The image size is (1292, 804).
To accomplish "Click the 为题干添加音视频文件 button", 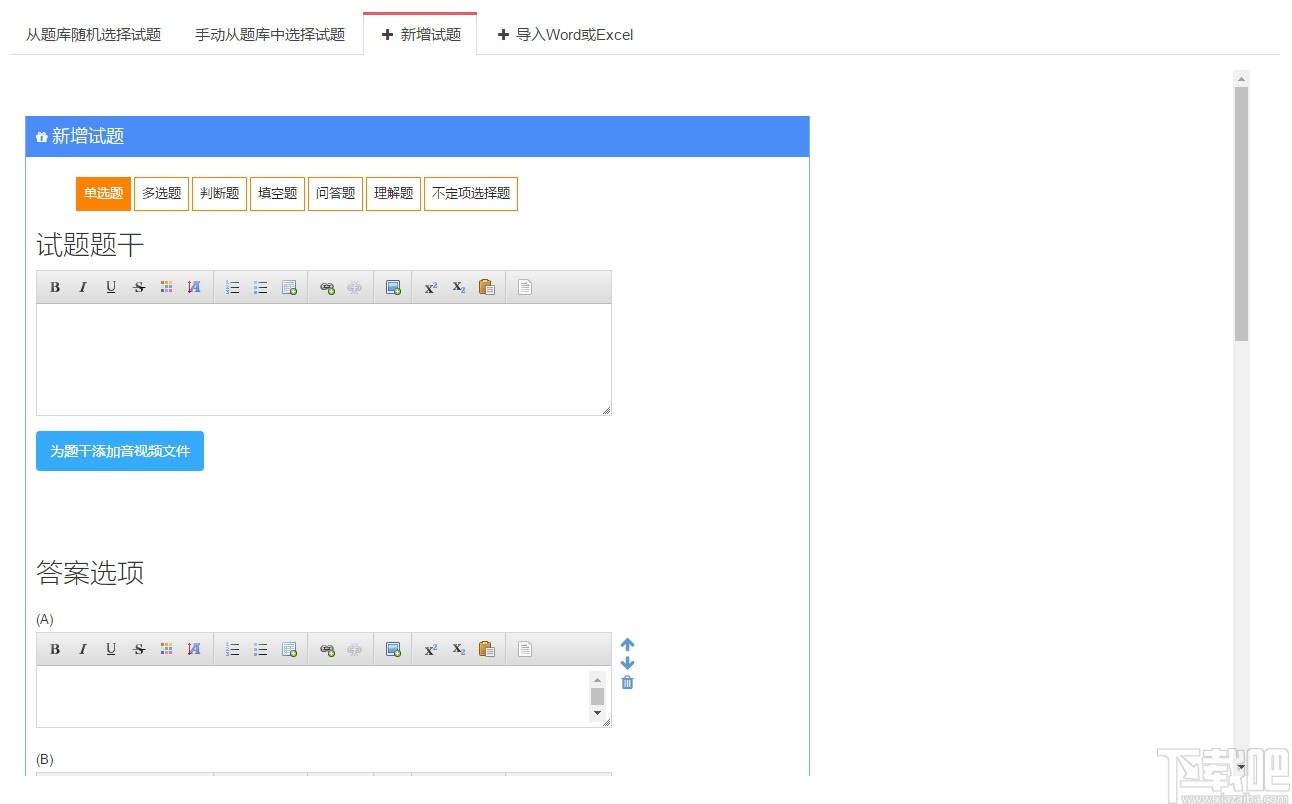I will (x=119, y=451).
